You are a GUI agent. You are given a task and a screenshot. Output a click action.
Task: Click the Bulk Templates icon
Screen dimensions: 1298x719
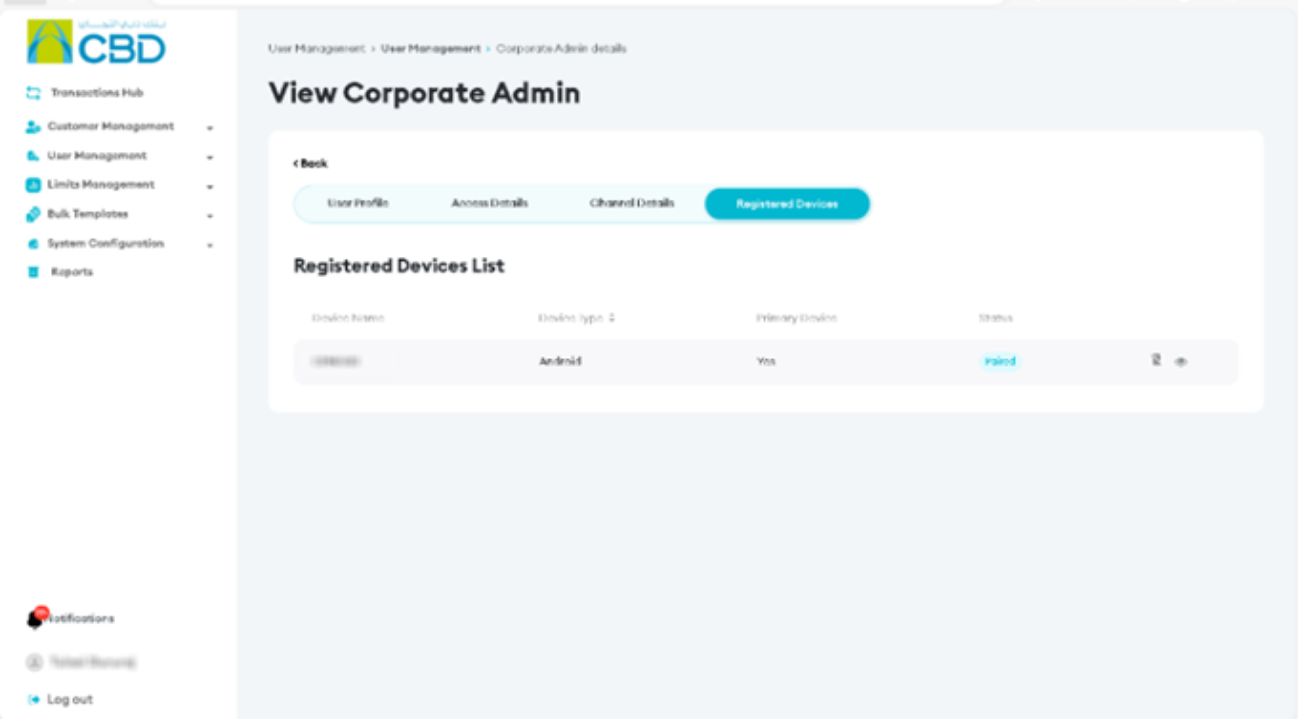[33, 214]
